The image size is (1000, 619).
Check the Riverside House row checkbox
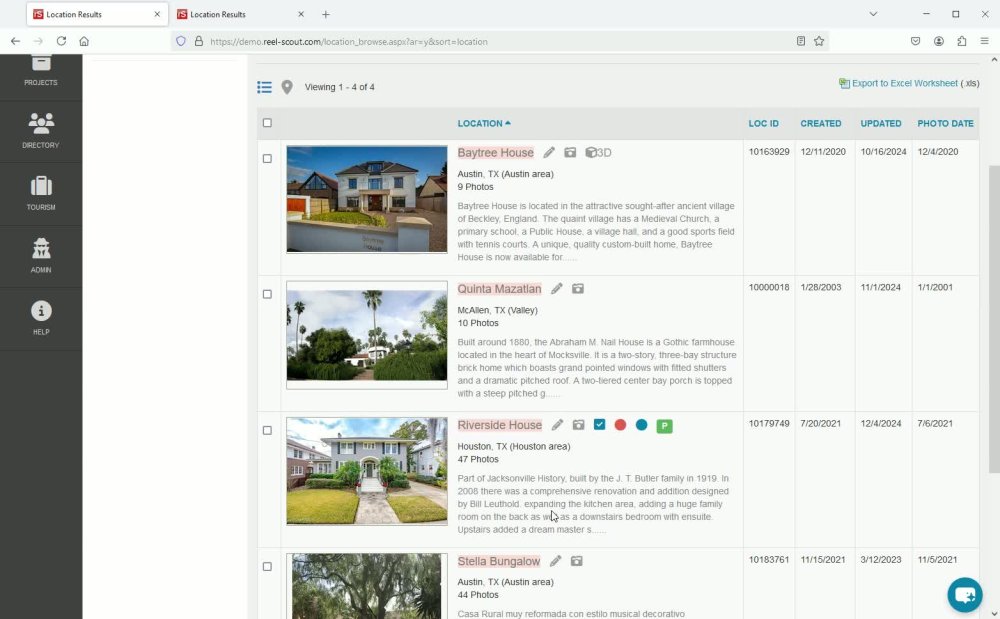(267, 431)
